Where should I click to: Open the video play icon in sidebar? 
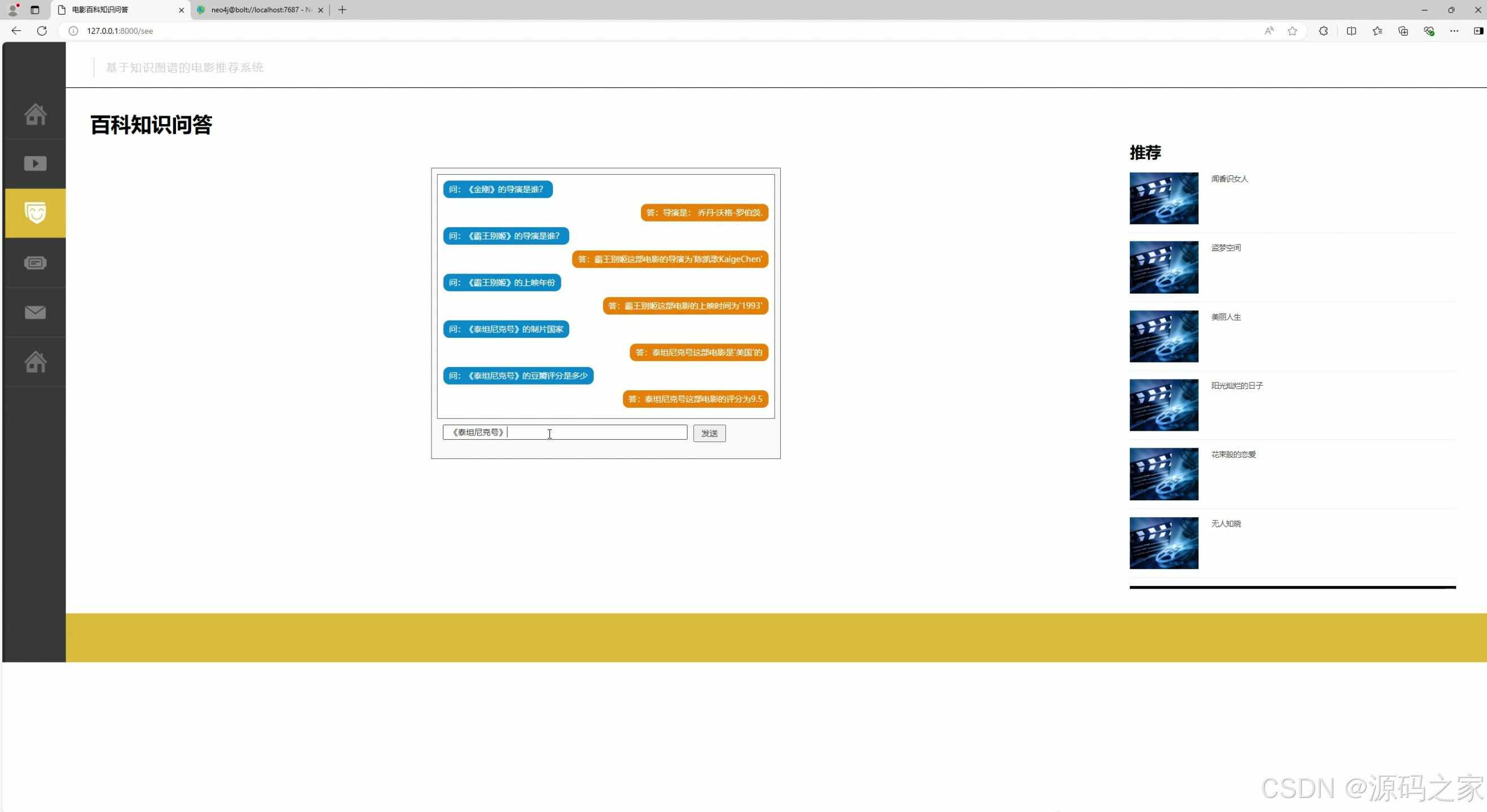click(35, 164)
